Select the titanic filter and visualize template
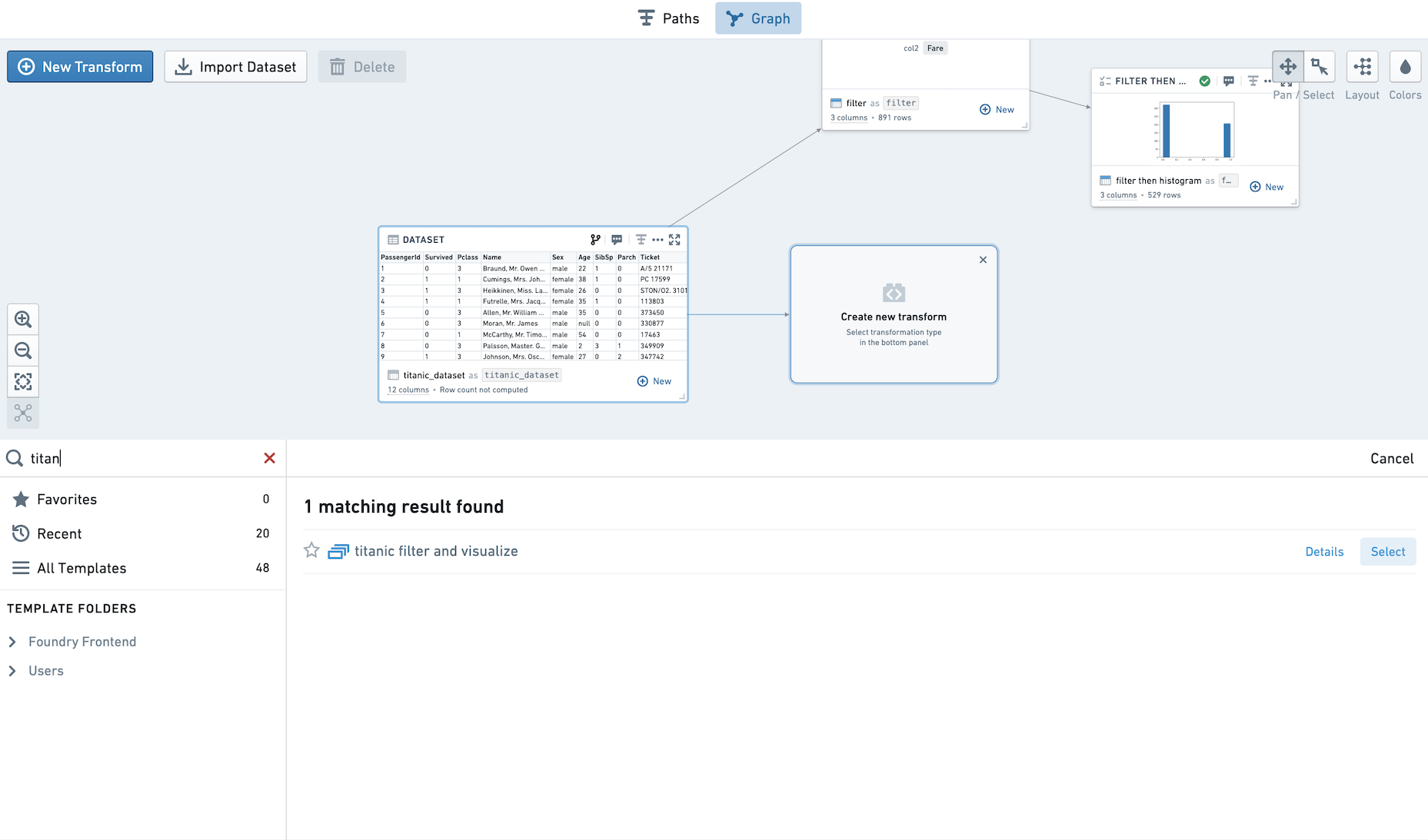 tap(1388, 552)
